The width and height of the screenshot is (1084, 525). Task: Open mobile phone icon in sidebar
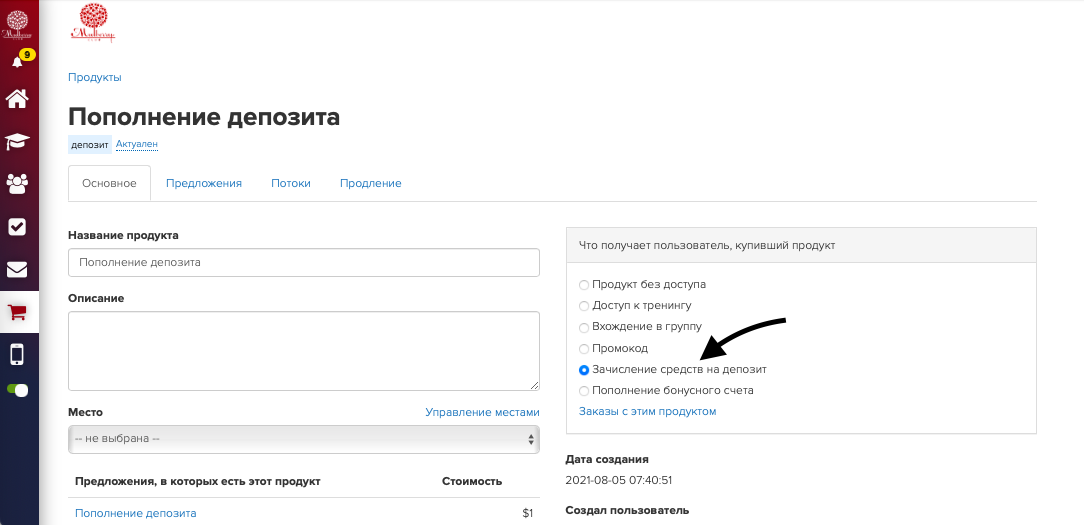[17, 354]
